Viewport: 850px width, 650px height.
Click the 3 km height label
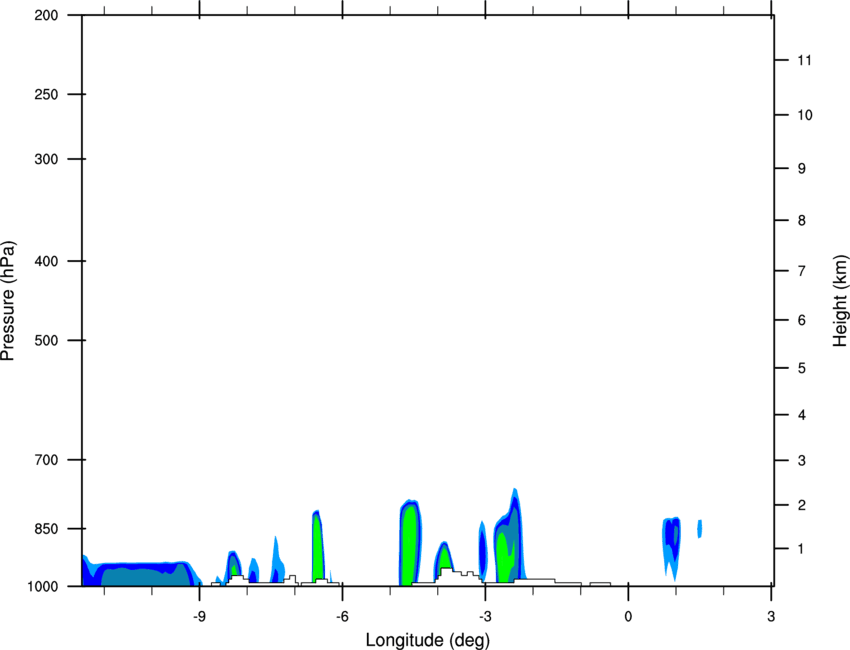(802, 461)
